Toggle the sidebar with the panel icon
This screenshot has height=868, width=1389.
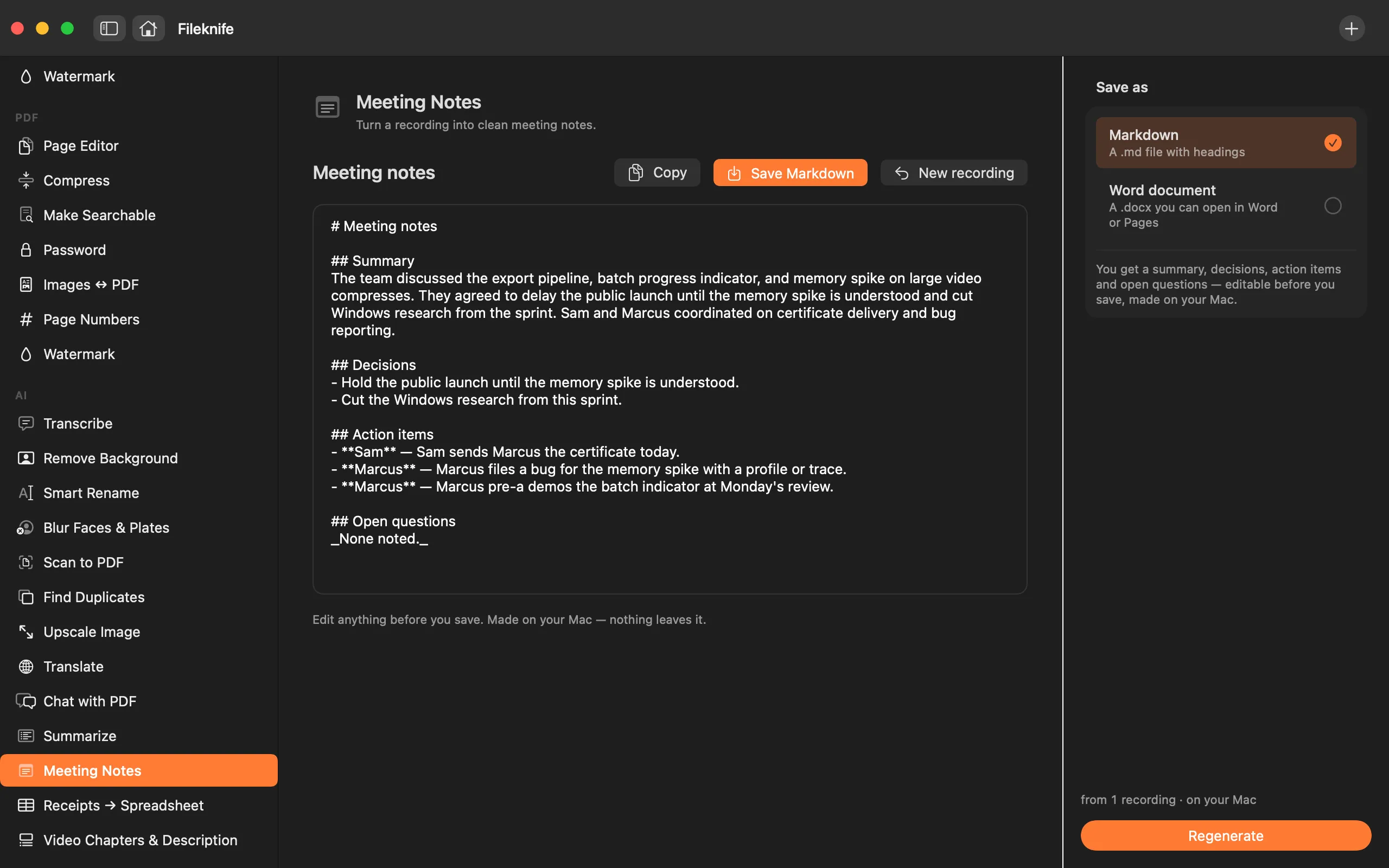click(109, 28)
